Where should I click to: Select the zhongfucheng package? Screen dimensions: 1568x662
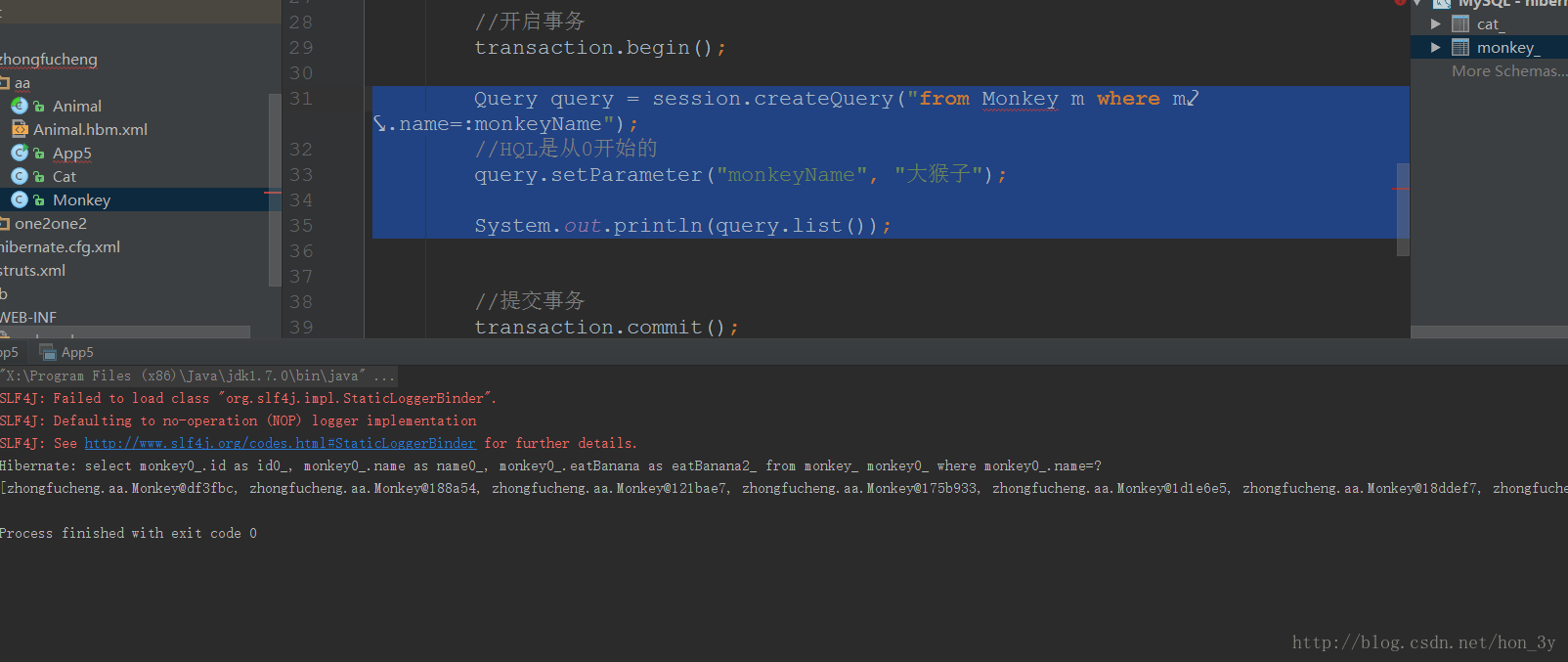49,60
